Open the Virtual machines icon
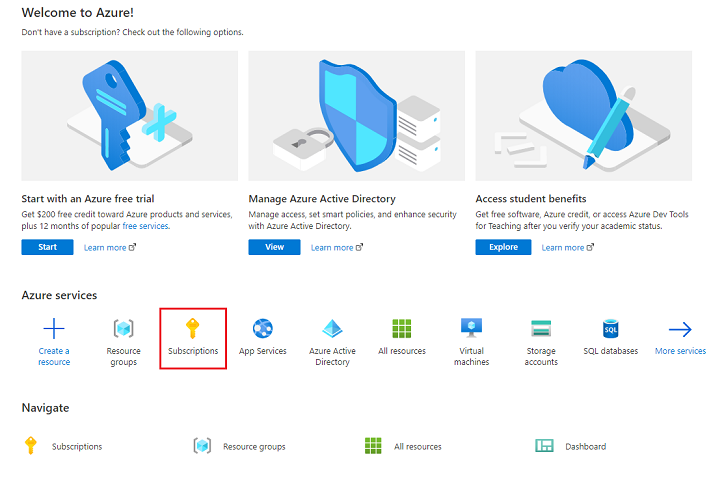Image resolution: width=724 pixels, height=482 pixels. (471, 329)
